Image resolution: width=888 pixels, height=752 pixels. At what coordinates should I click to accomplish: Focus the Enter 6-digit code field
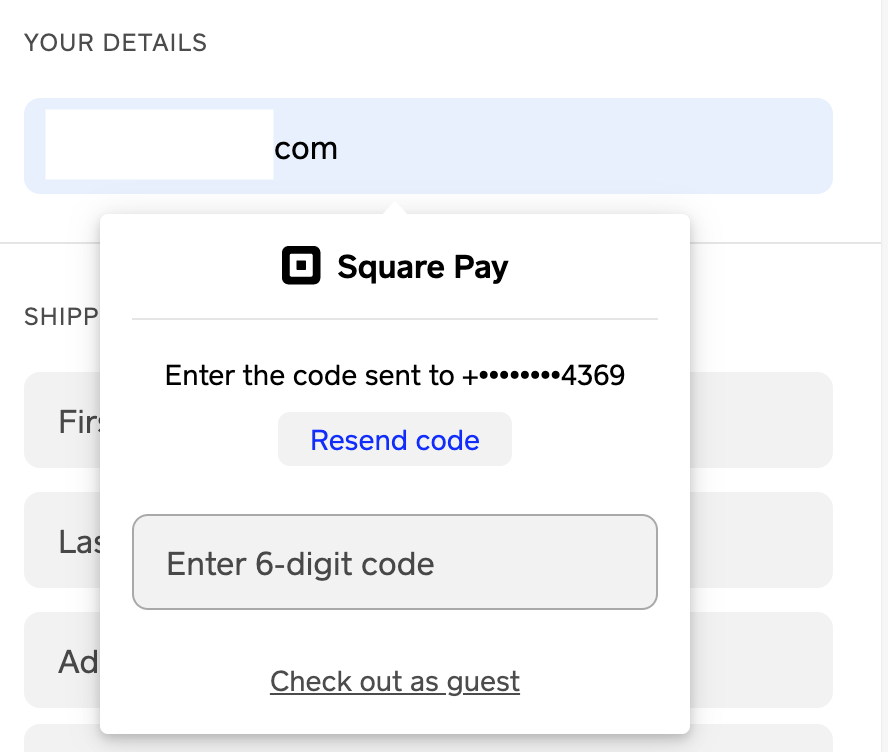[394, 562]
